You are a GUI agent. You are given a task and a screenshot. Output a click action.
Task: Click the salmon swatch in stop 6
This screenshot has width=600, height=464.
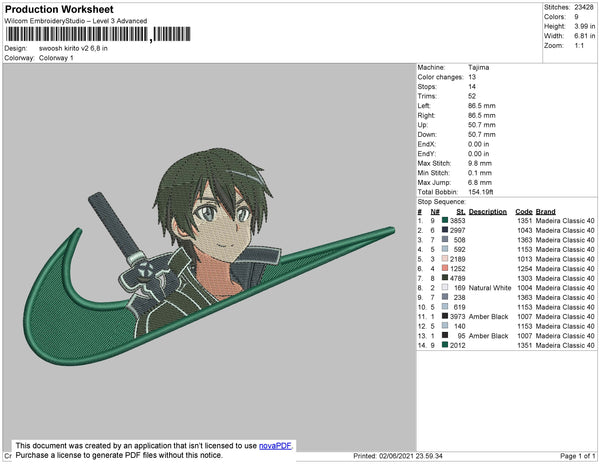pyautogui.click(x=445, y=268)
